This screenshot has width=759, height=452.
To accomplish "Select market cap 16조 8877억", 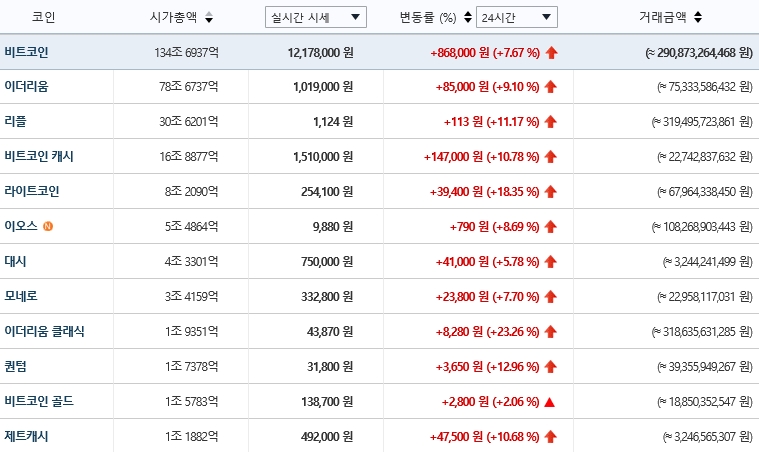I will tap(189, 157).
